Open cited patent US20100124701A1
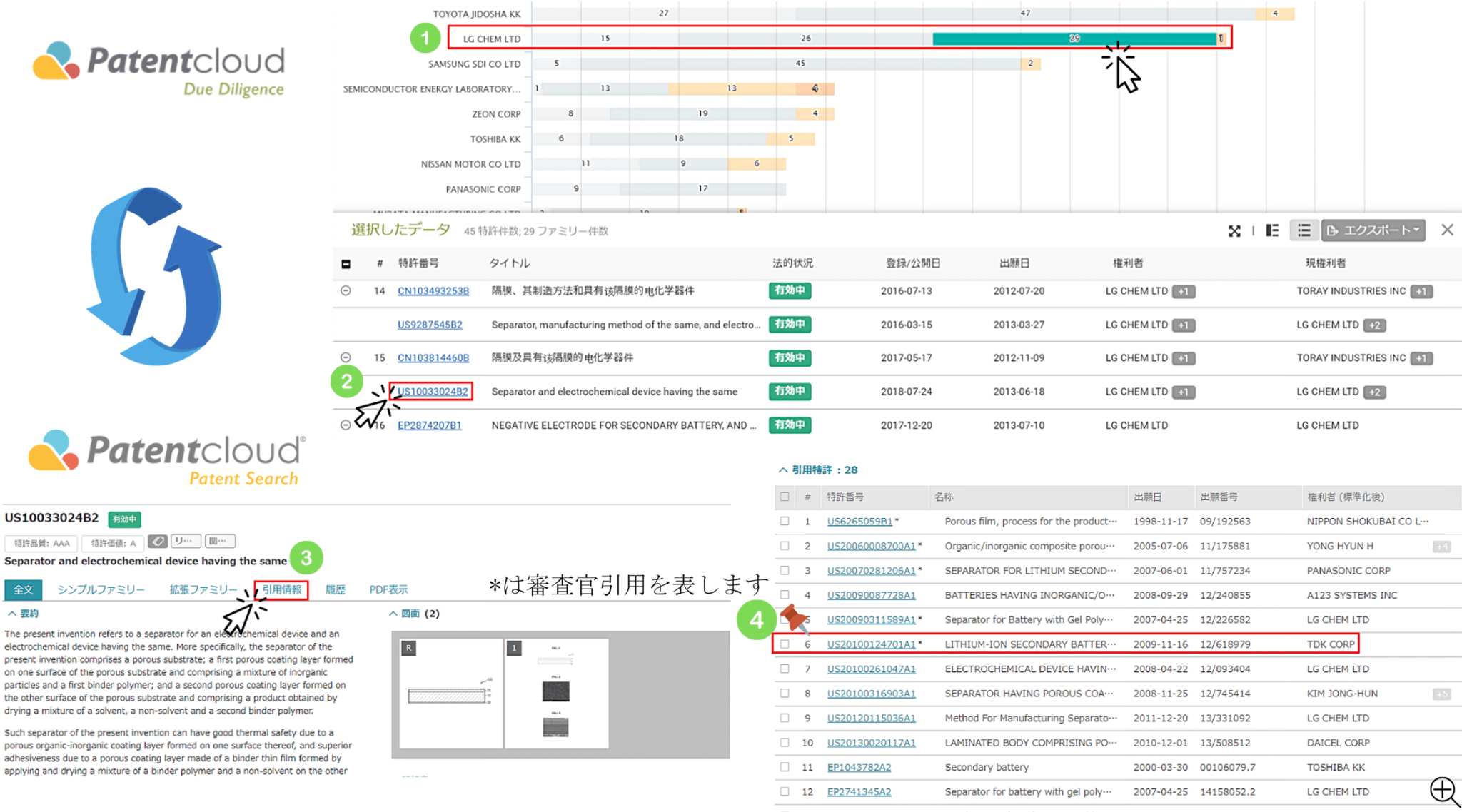Viewport: 1462px width, 812px height. tap(871, 644)
